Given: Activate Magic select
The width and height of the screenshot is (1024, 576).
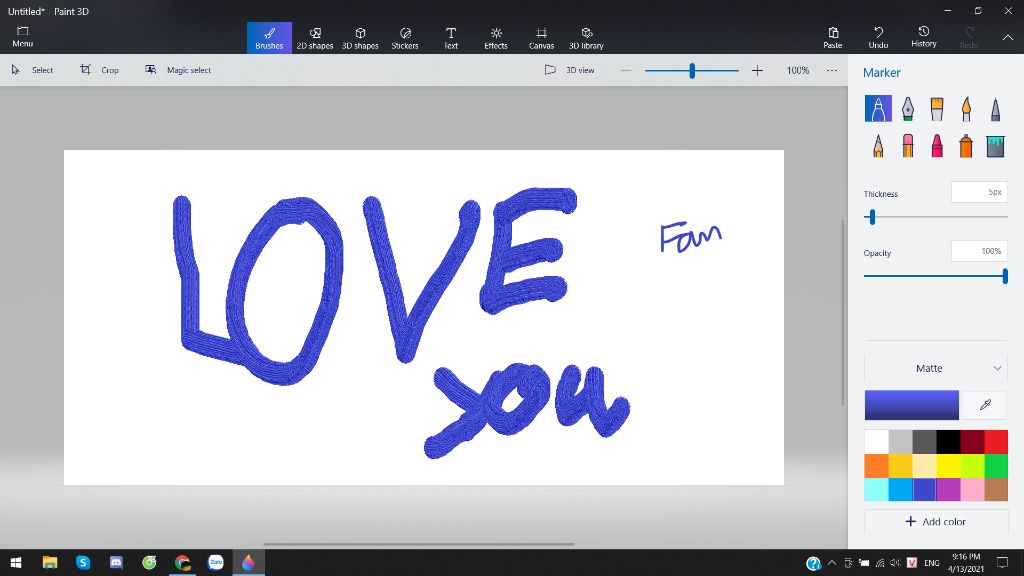Looking at the screenshot, I should pyautogui.click(x=178, y=70).
